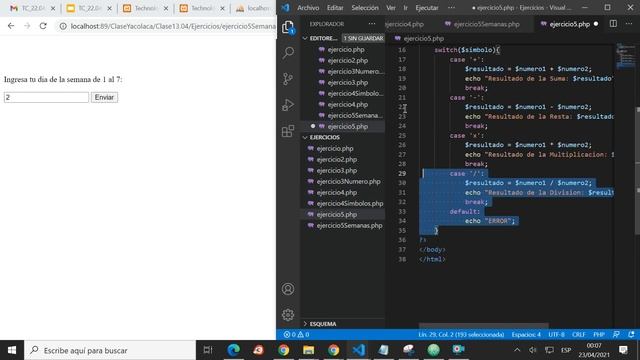The height and width of the screenshot is (360, 640).
Task: Open ejercicio2.php in open editors list
Action: (x=347, y=60)
